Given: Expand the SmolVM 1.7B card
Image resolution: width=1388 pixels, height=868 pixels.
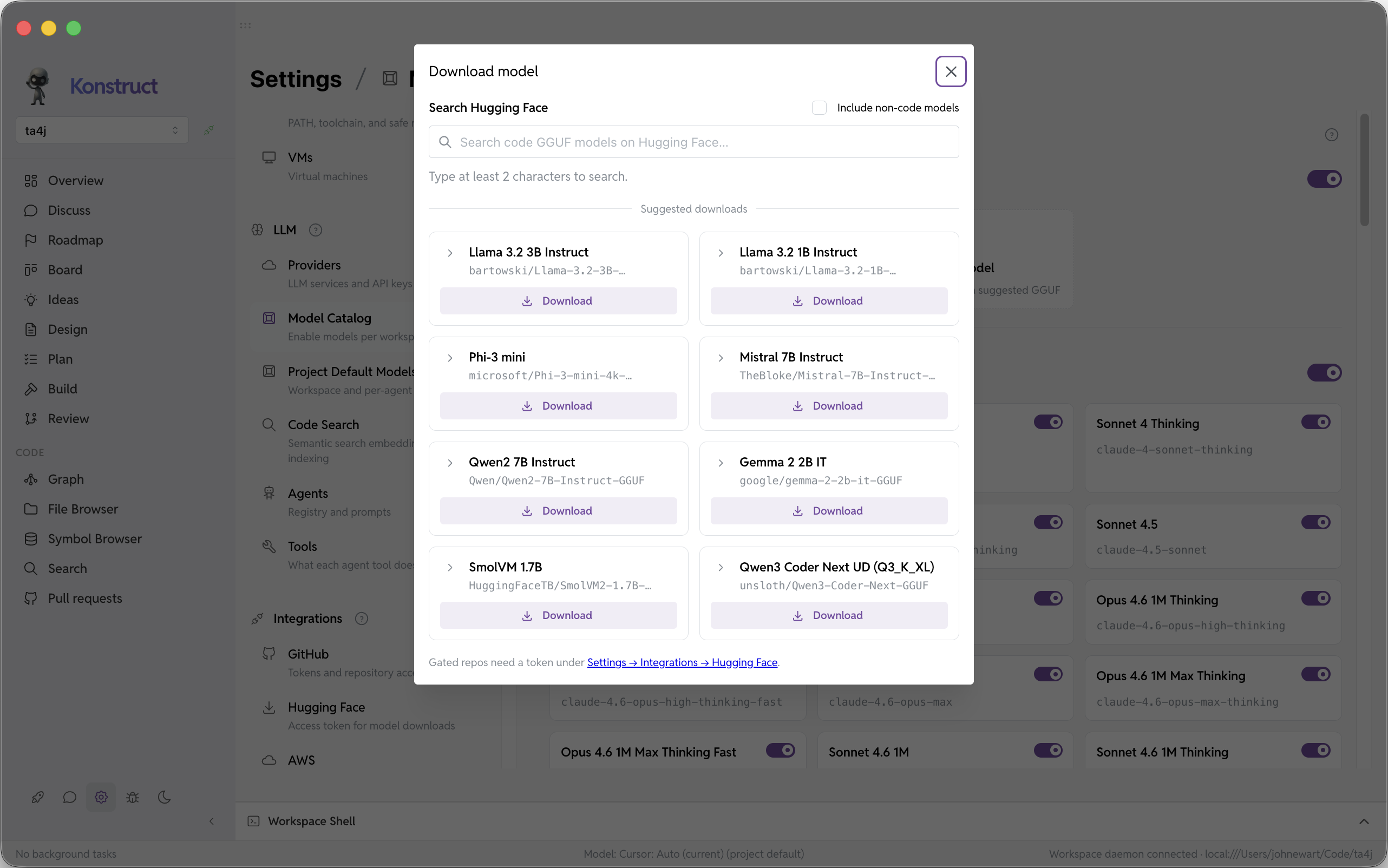Looking at the screenshot, I should 450,567.
